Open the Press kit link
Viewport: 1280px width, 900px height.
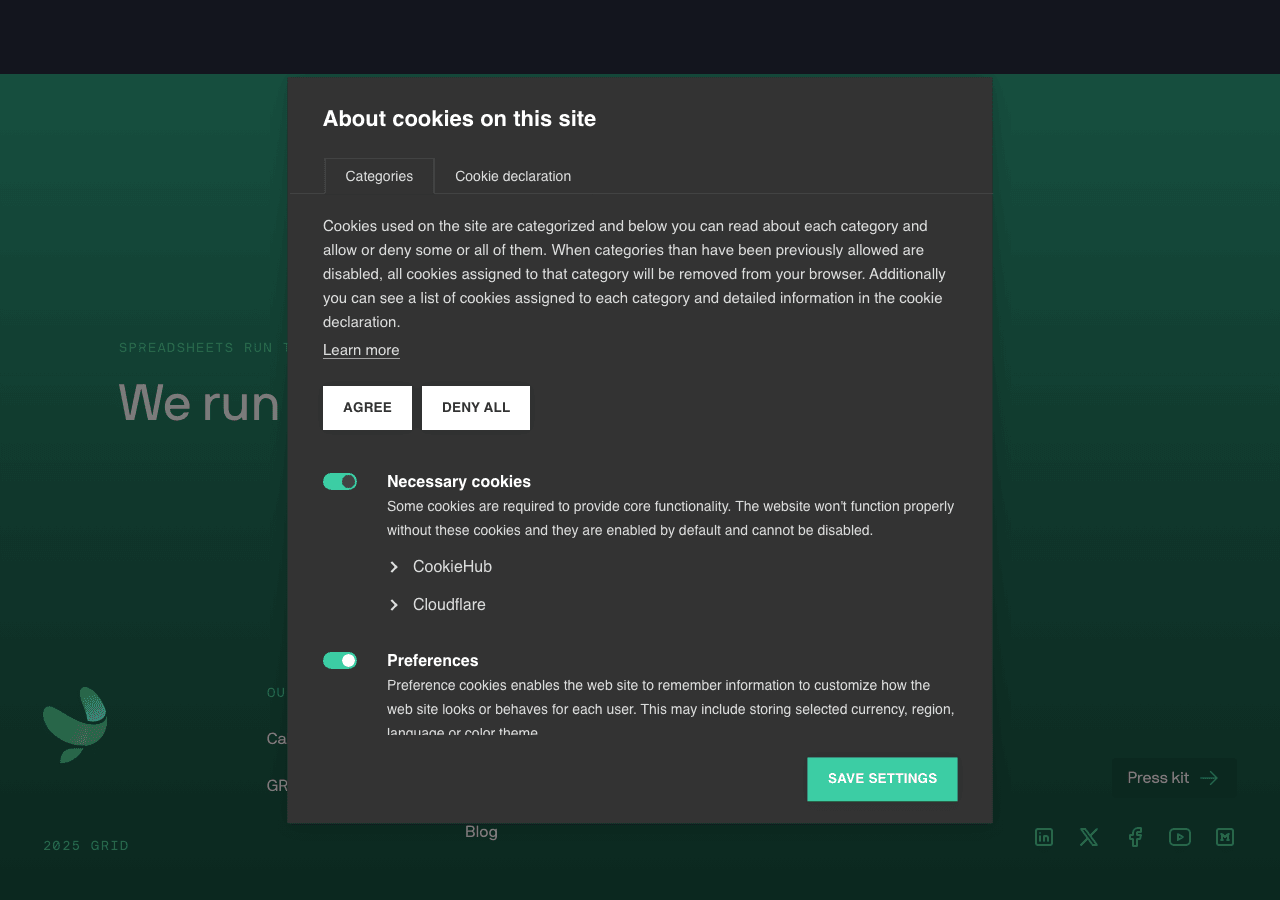1174,778
